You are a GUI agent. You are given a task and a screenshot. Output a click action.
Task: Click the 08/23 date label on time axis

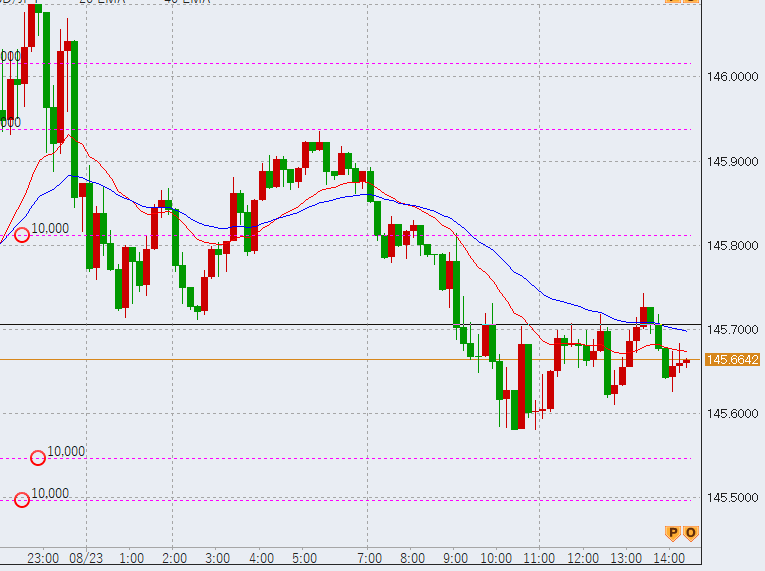87,558
